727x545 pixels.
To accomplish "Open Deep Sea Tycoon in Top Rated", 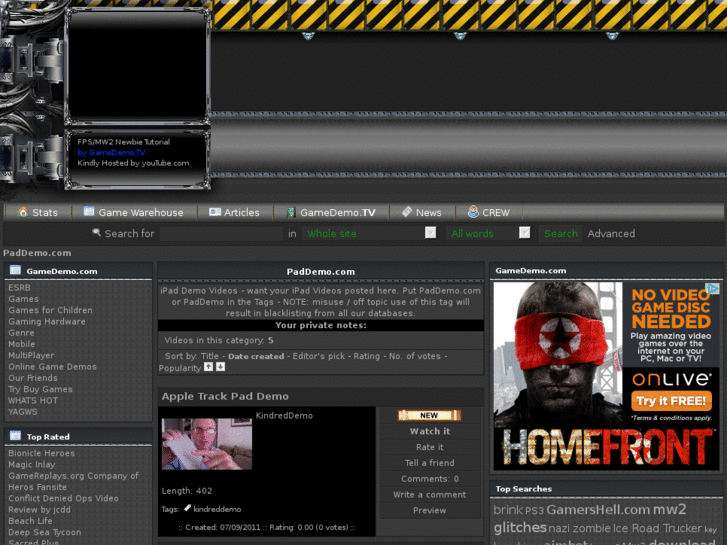I will [45, 532].
